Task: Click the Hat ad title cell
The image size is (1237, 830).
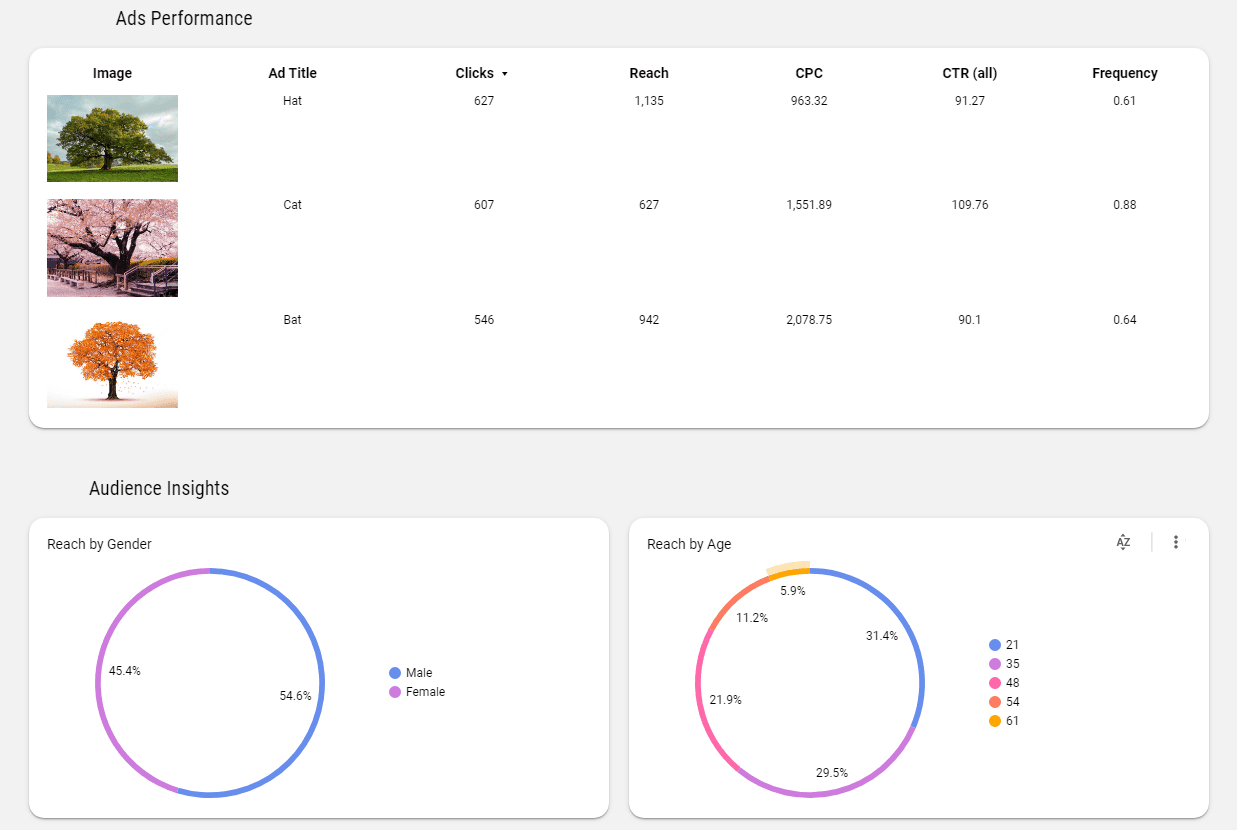Action: (292, 101)
